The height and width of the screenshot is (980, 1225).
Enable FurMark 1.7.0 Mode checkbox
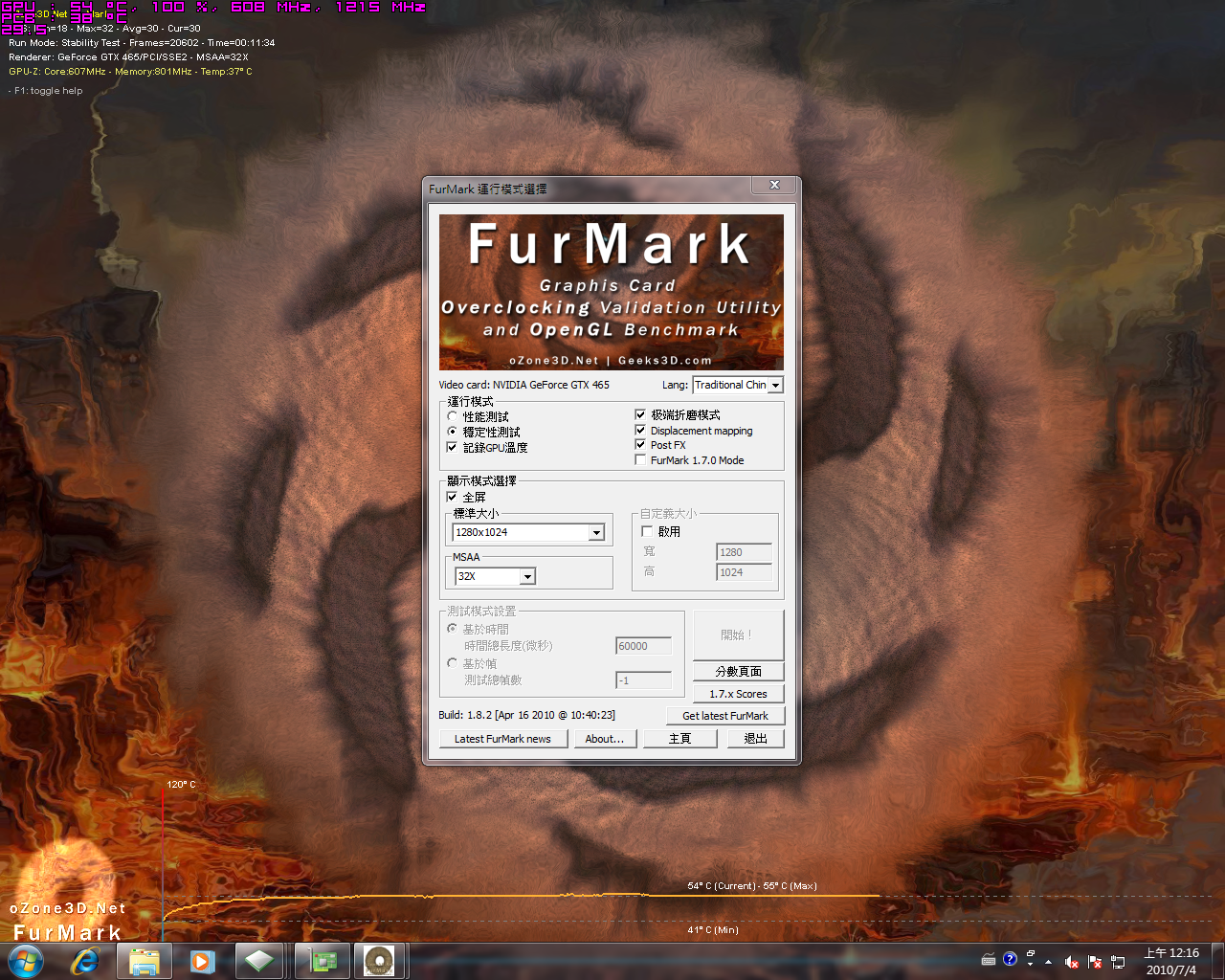(x=640, y=459)
